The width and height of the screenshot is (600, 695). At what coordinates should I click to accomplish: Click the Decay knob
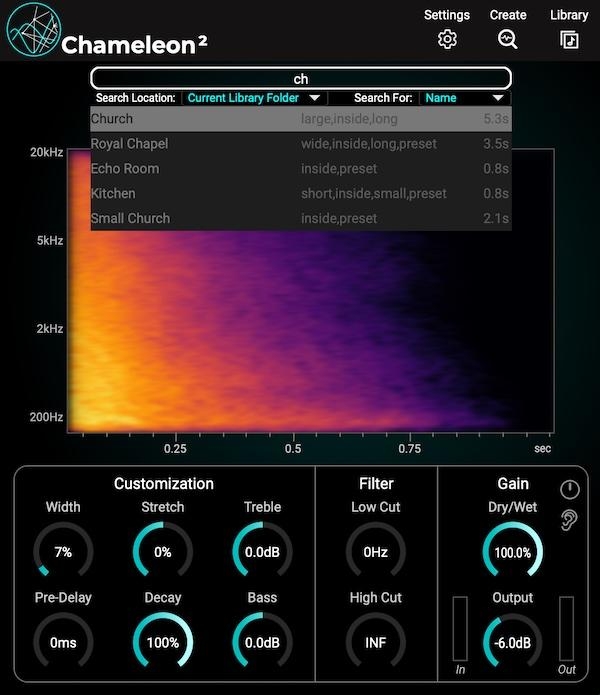163,642
